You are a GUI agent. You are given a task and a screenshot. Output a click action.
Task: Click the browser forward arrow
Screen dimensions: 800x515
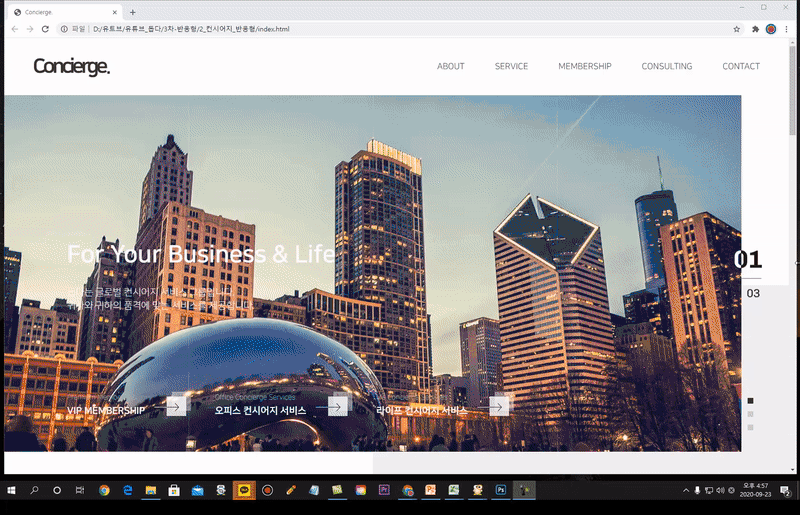(x=30, y=29)
